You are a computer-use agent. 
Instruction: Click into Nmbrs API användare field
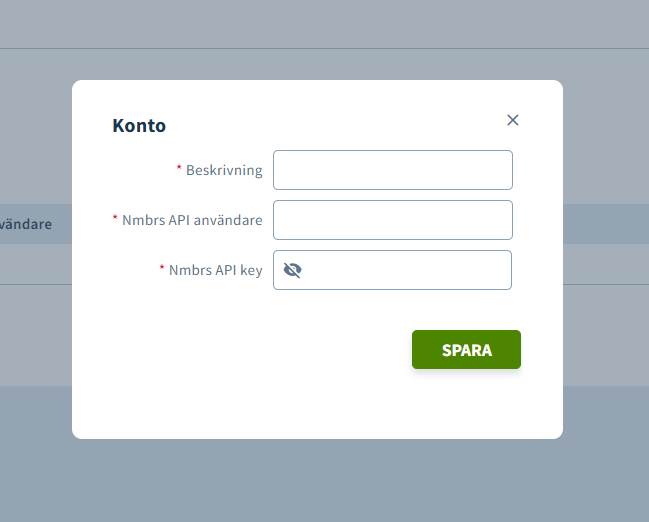[x=392, y=220]
